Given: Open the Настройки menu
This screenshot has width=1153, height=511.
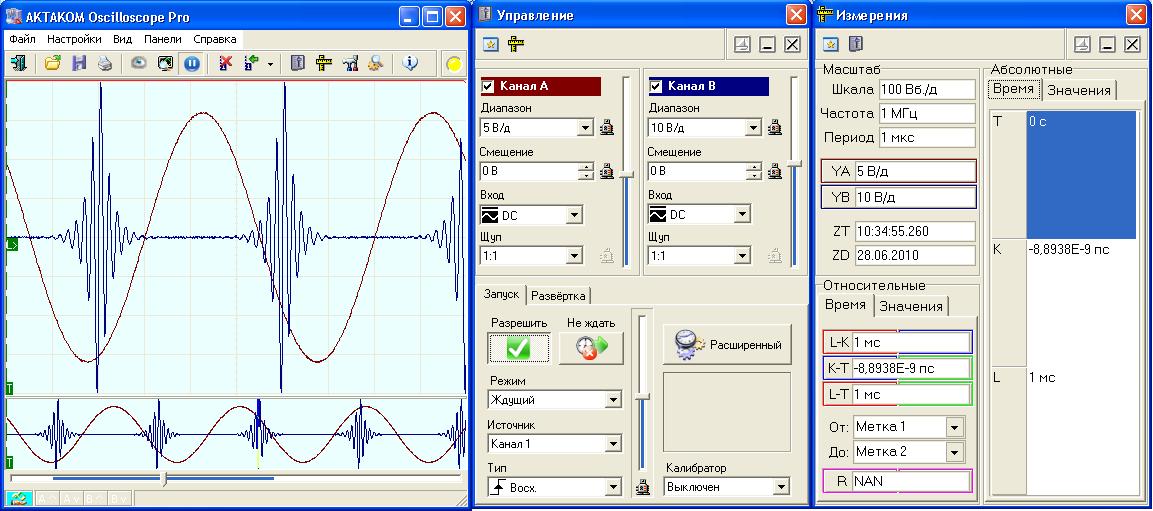Looking at the screenshot, I should tap(74, 40).
